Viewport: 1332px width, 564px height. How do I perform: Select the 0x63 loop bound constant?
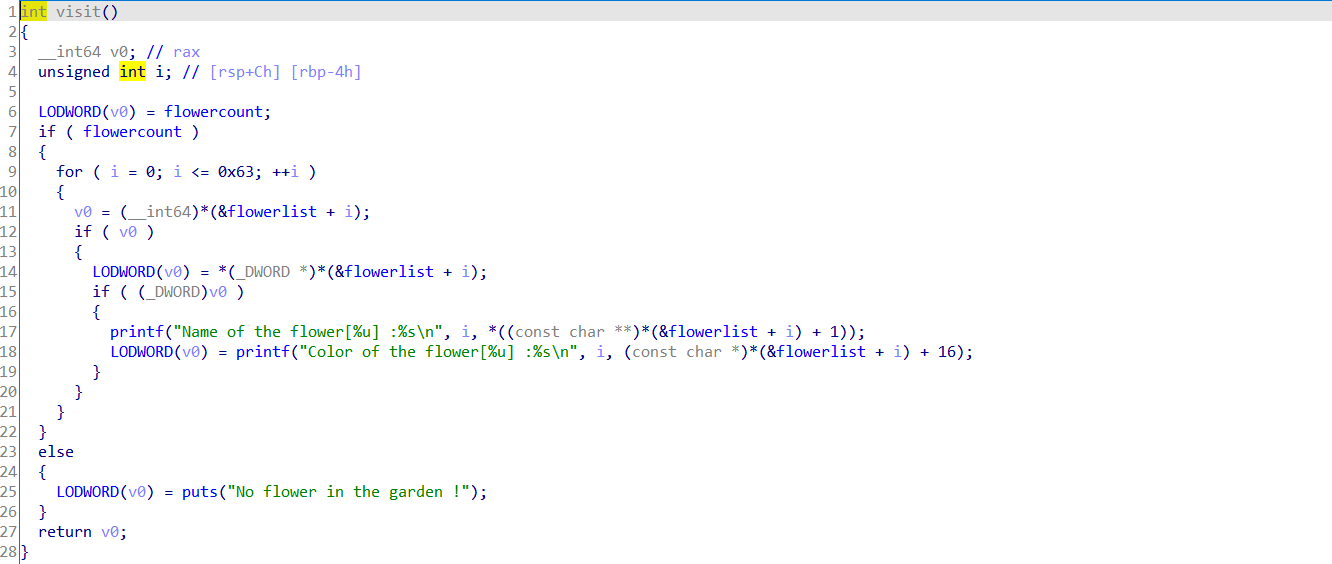pyautogui.click(x=236, y=171)
